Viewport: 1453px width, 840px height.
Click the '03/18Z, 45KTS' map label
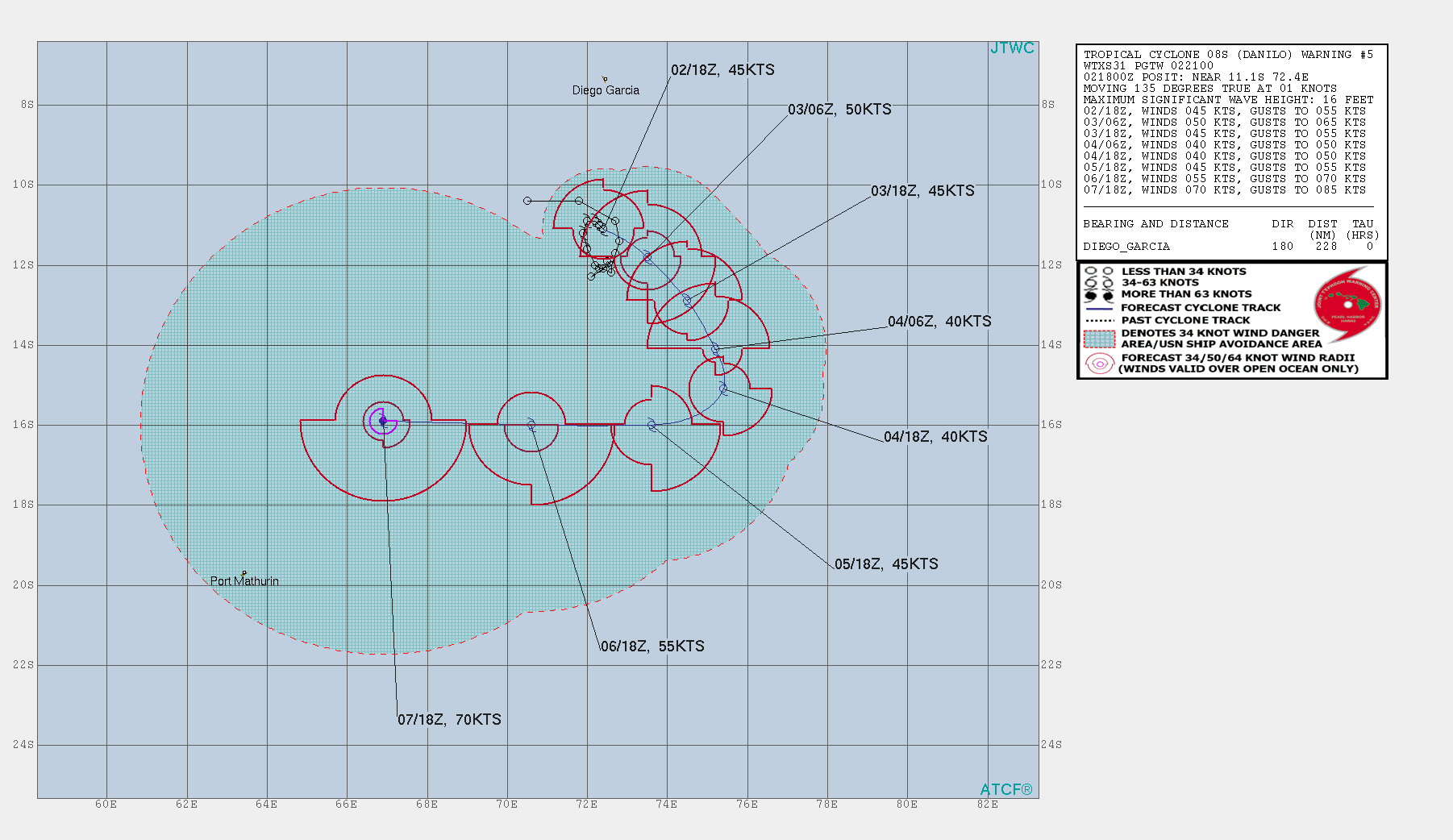[922, 191]
